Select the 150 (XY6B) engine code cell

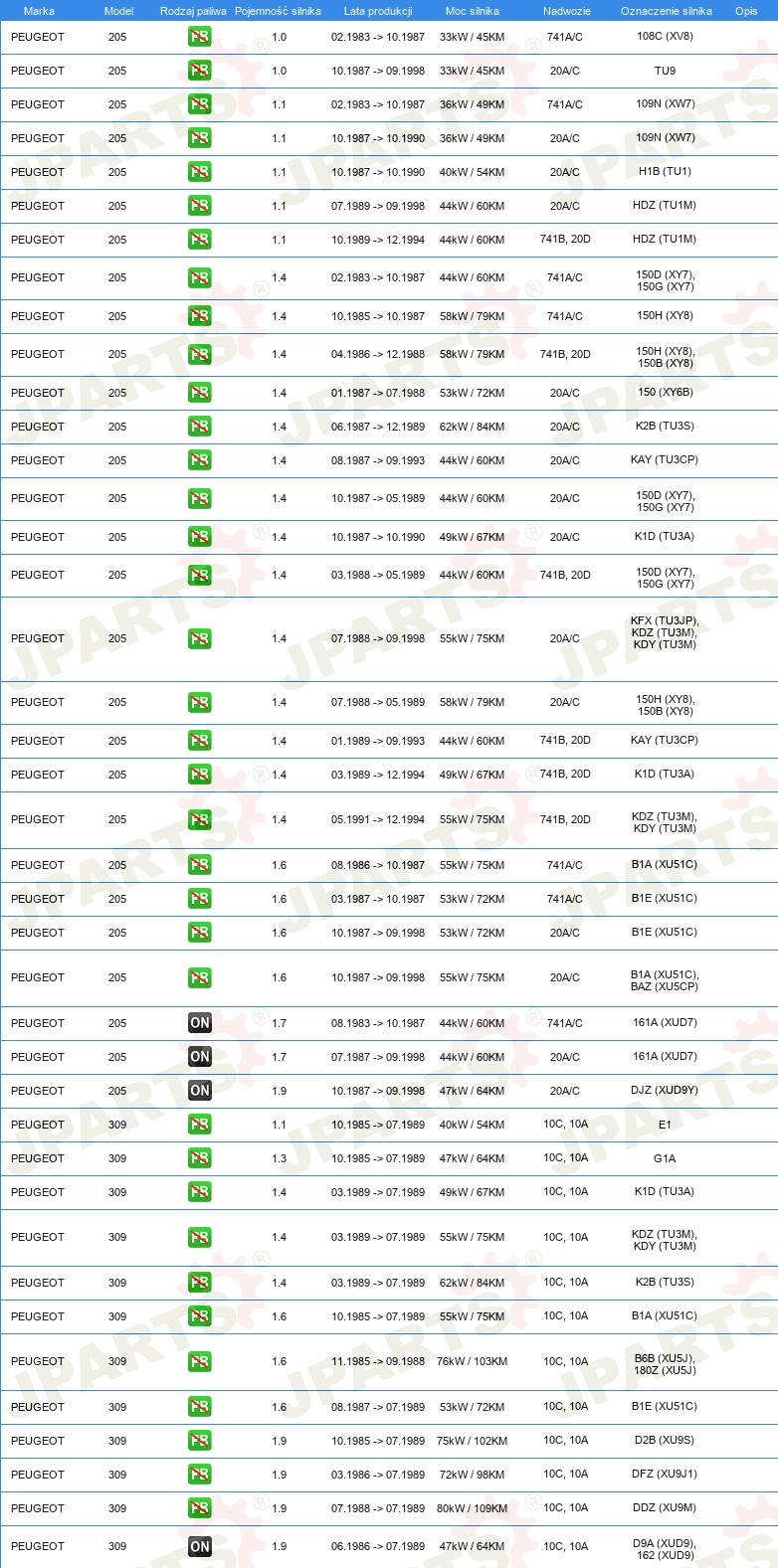click(665, 393)
